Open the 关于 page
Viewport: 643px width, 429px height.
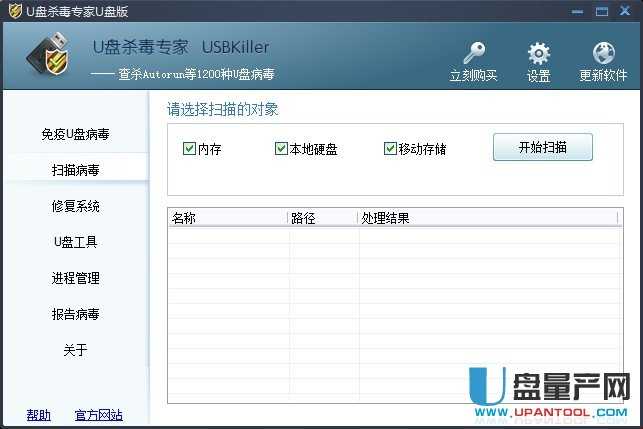coord(75,350)
